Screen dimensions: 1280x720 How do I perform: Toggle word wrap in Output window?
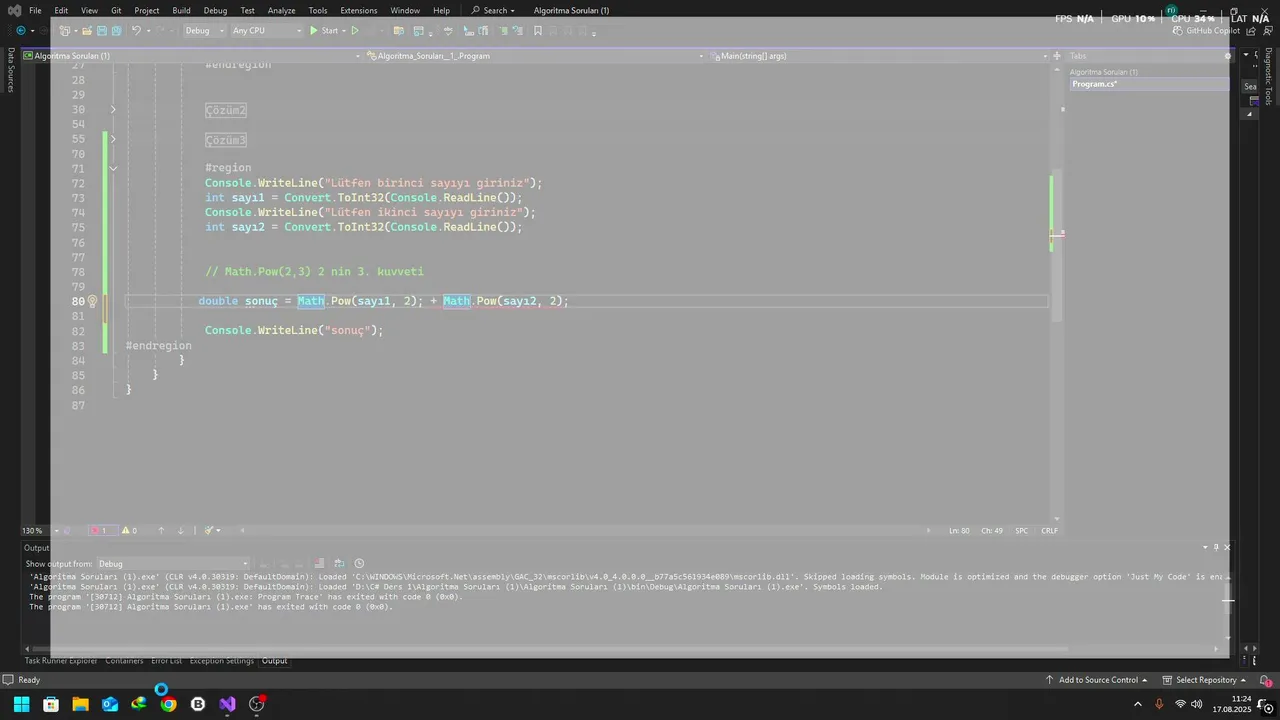(x=339, y=564)
